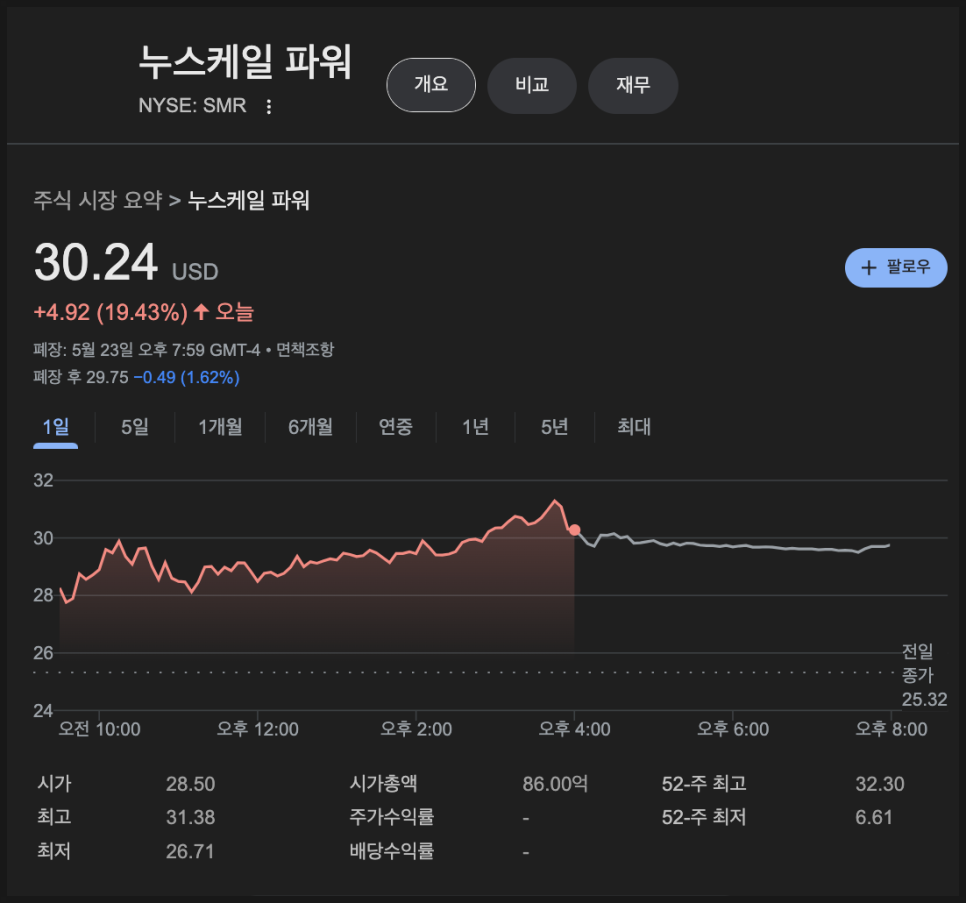This screenshot has height=903, width=966.
Task: Click the 최고 value 31.38
Action: click(x=190, y=817)
